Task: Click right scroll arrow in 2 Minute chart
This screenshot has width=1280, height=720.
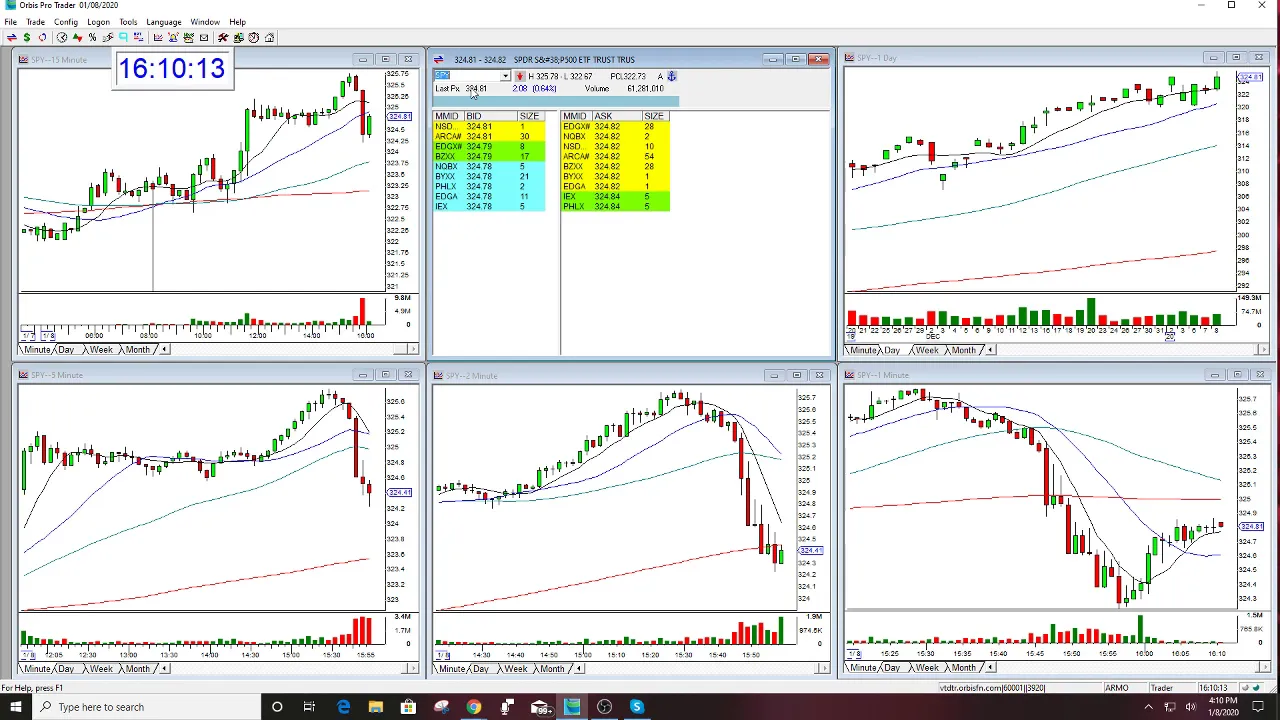Action: [825, 669]
